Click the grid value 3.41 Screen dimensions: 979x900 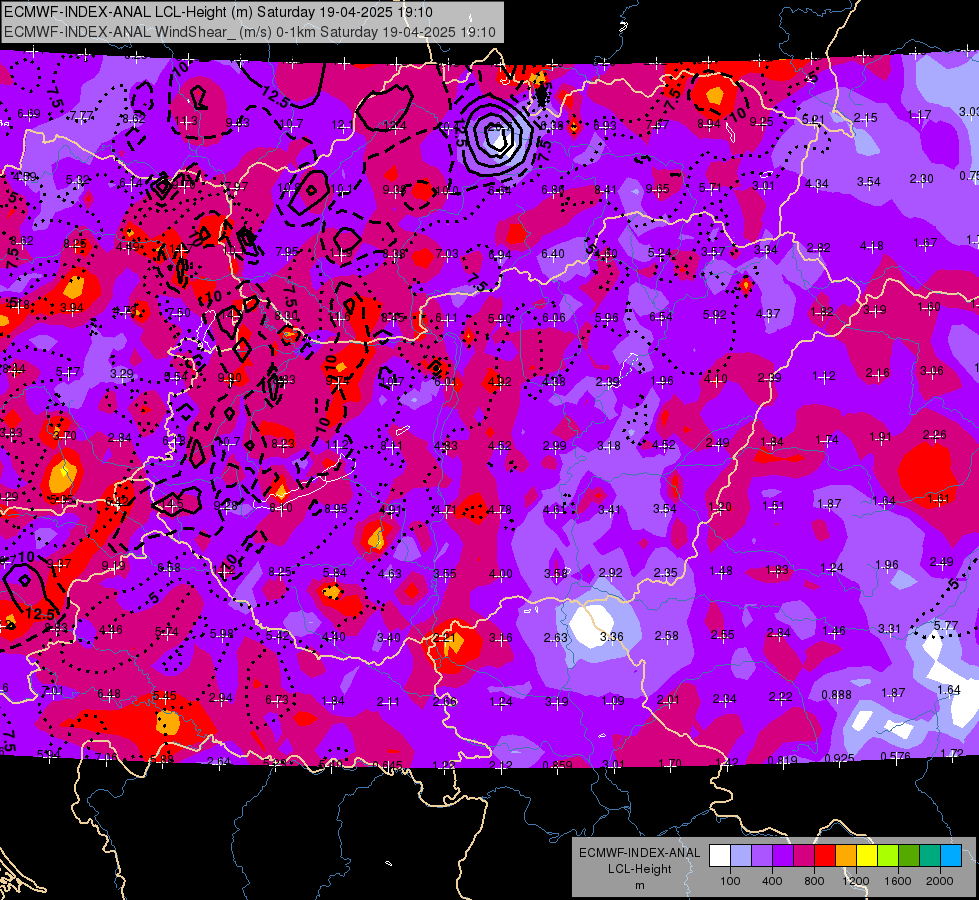click(x=609, y=510)
